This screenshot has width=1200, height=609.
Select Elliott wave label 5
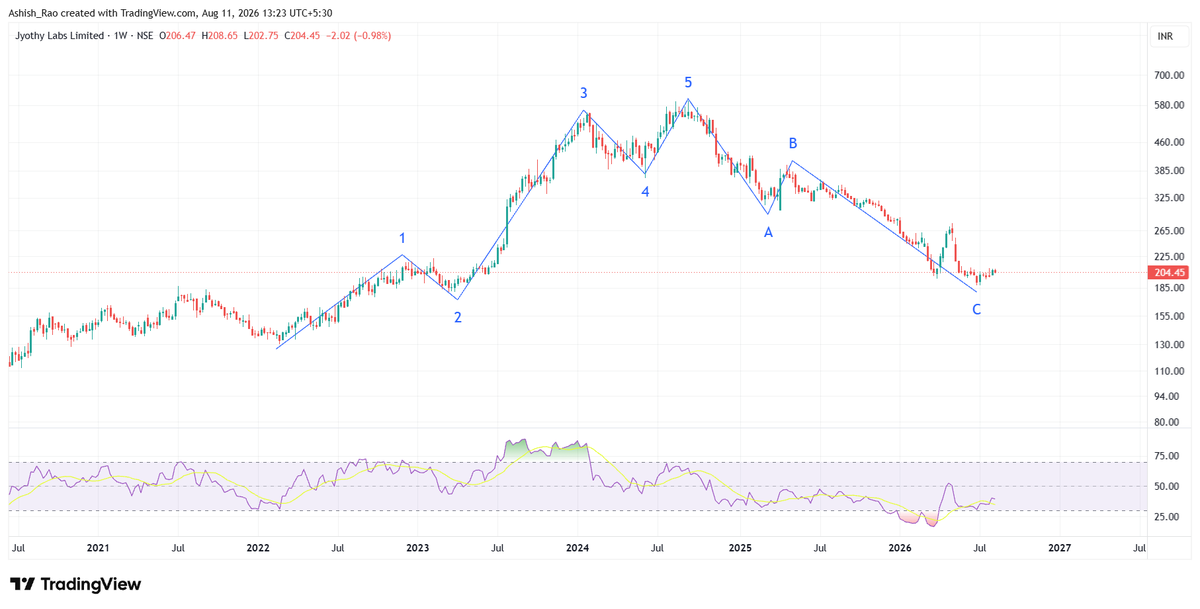tap(688, 82)
